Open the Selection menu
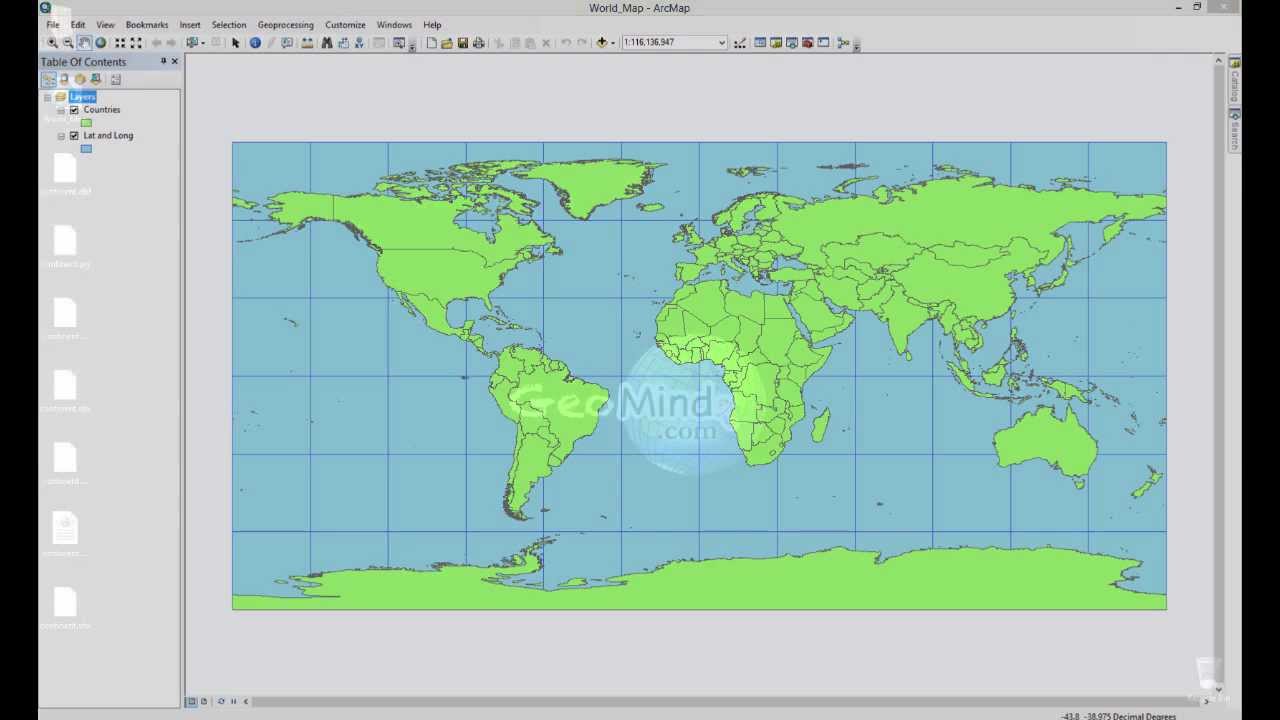 click(x=229, y=24)
